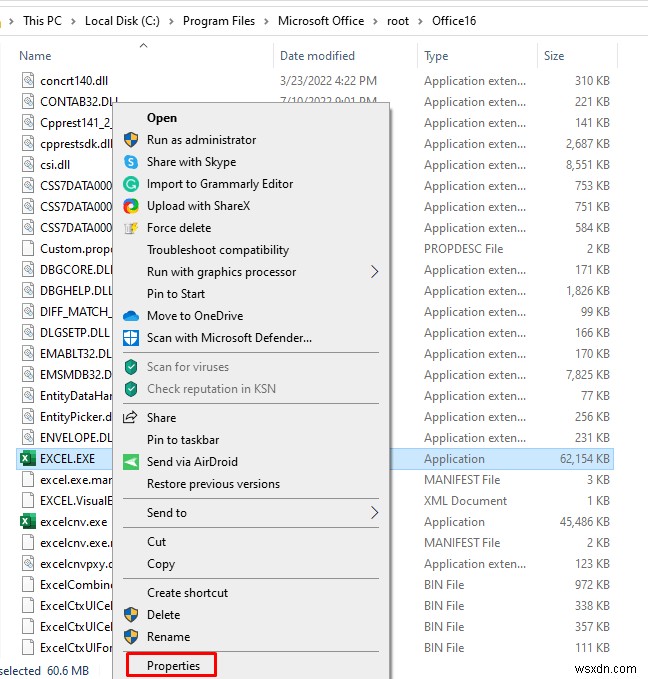648x679 pixels.
Task: Click the Kaspersky icon beside Check reputation in KSN
Action: [131, 389]
